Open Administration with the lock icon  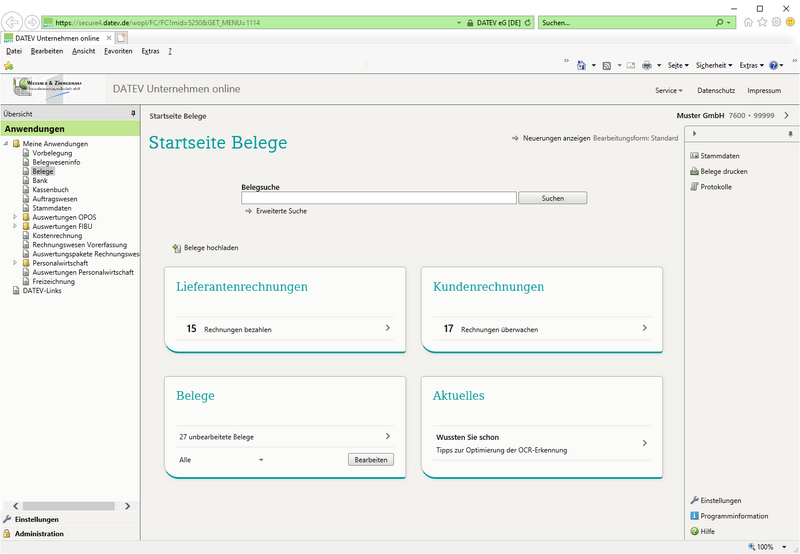(34, 534)
